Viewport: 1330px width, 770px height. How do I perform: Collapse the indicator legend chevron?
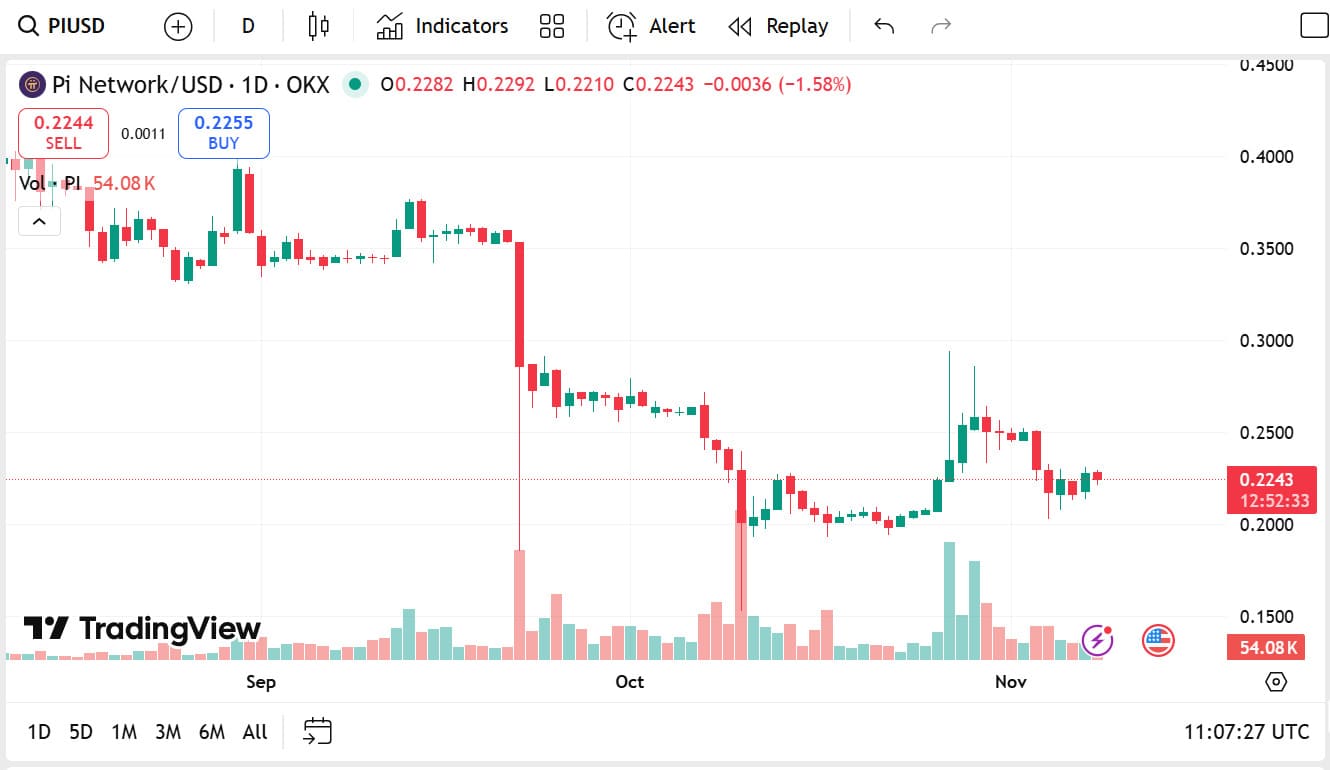click(39, 221)
